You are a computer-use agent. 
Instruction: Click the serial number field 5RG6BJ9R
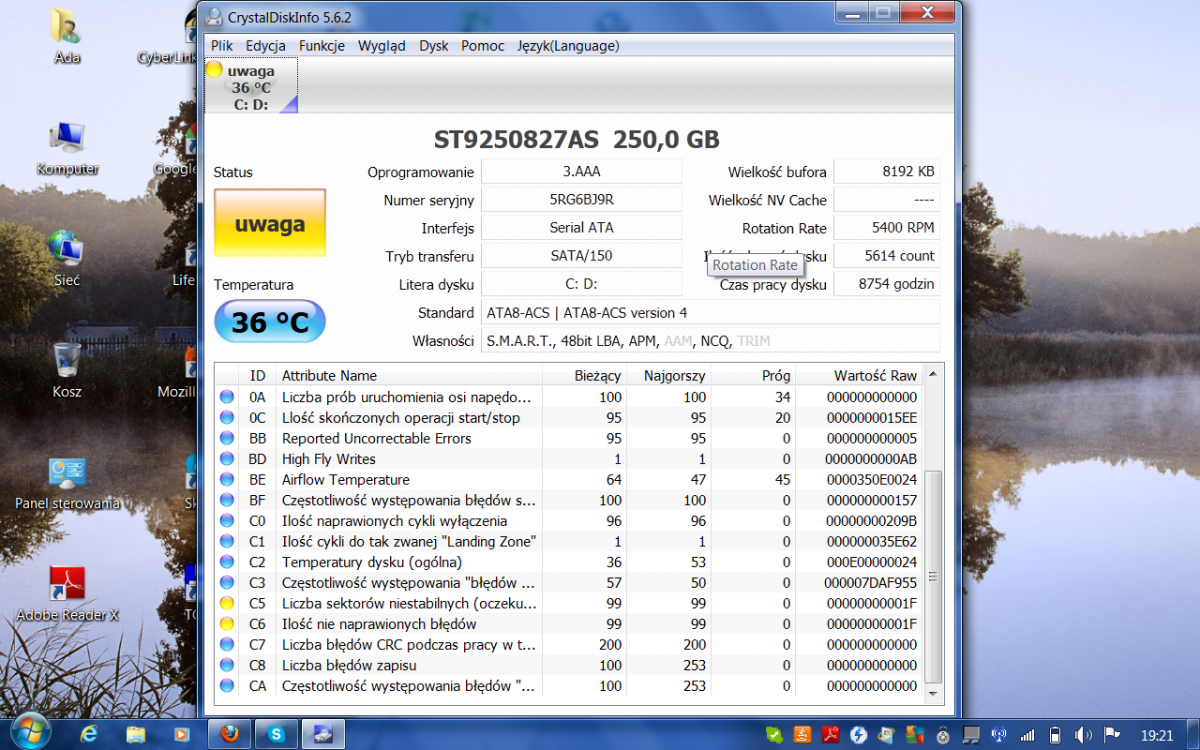582,200
